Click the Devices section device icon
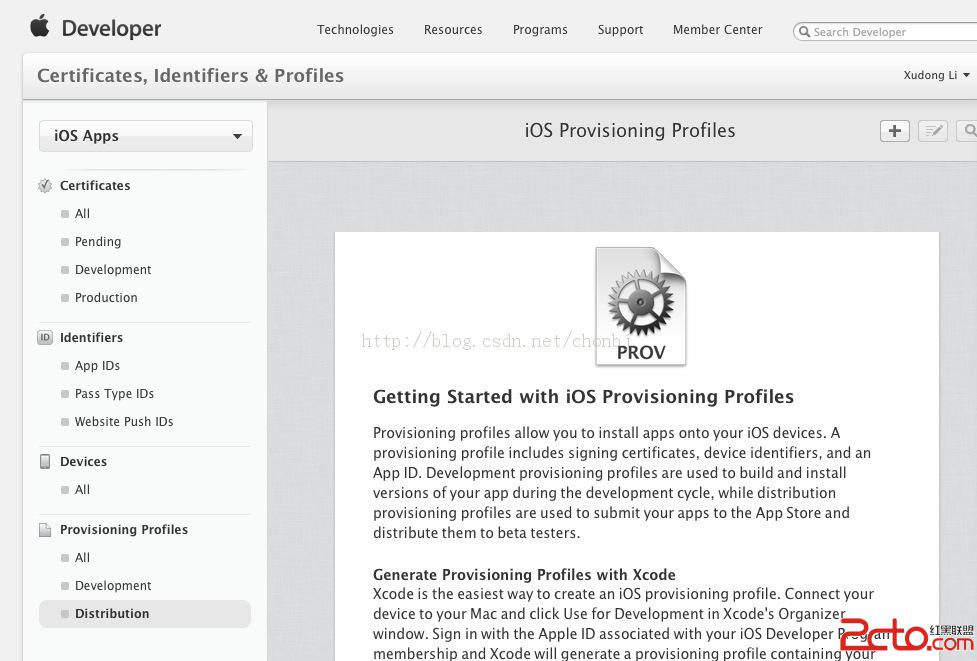 [x=45, y=462]
